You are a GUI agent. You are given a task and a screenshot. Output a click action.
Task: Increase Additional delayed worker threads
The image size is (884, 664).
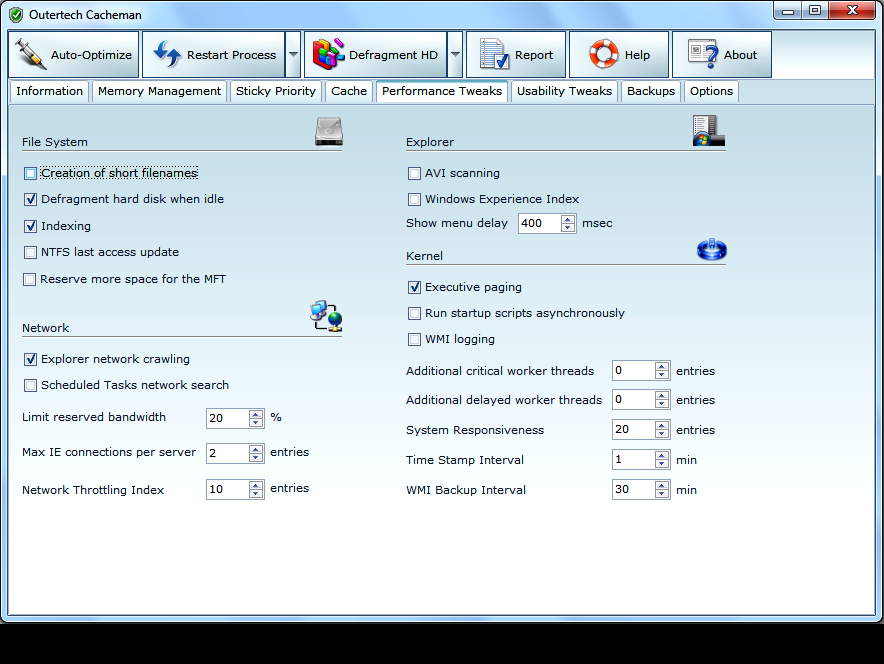click(662, 396)
